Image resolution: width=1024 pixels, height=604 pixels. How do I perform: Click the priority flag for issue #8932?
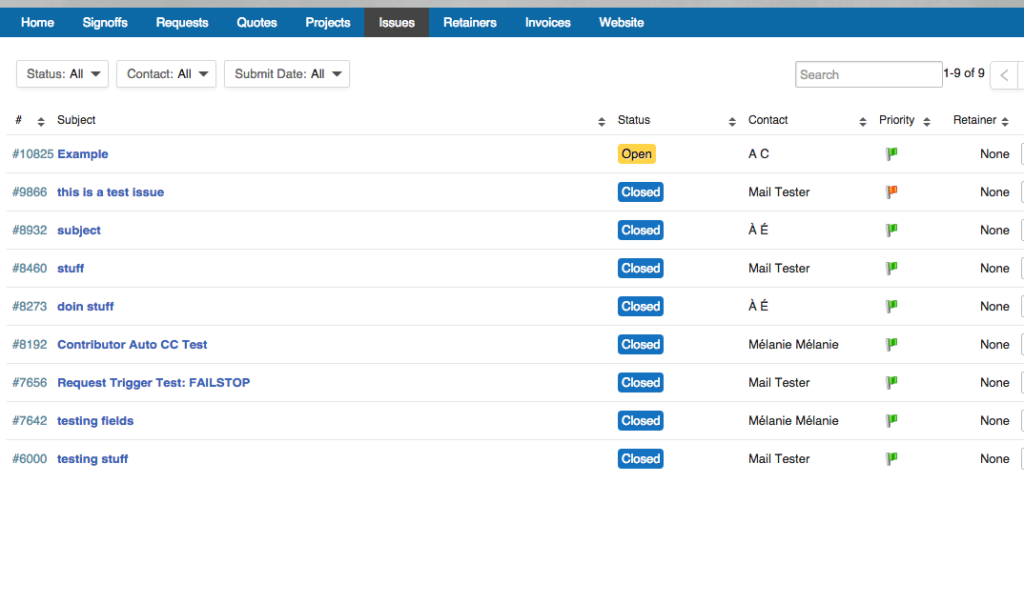pos(891,229)
